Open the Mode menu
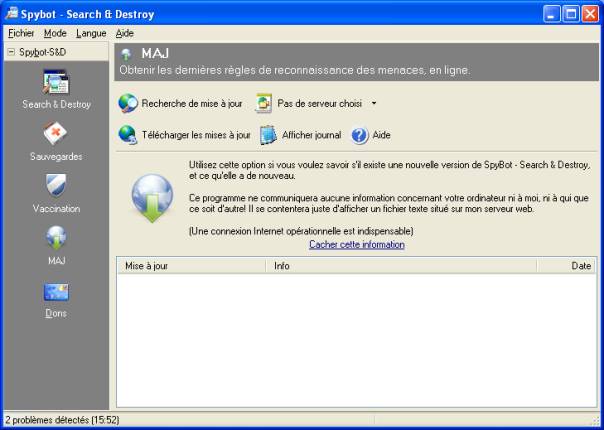 (55, 34)
